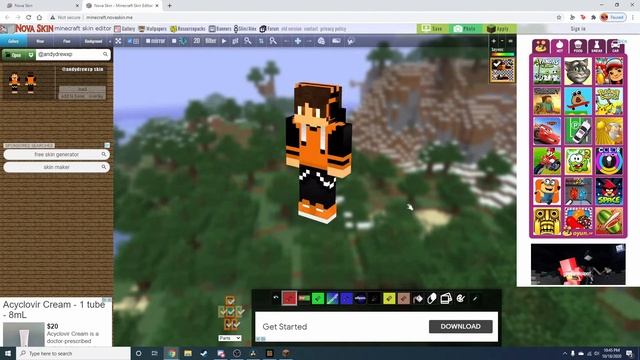Toggle the torso body part checkbox
640x360 pixels.
(x=231, y=312)
